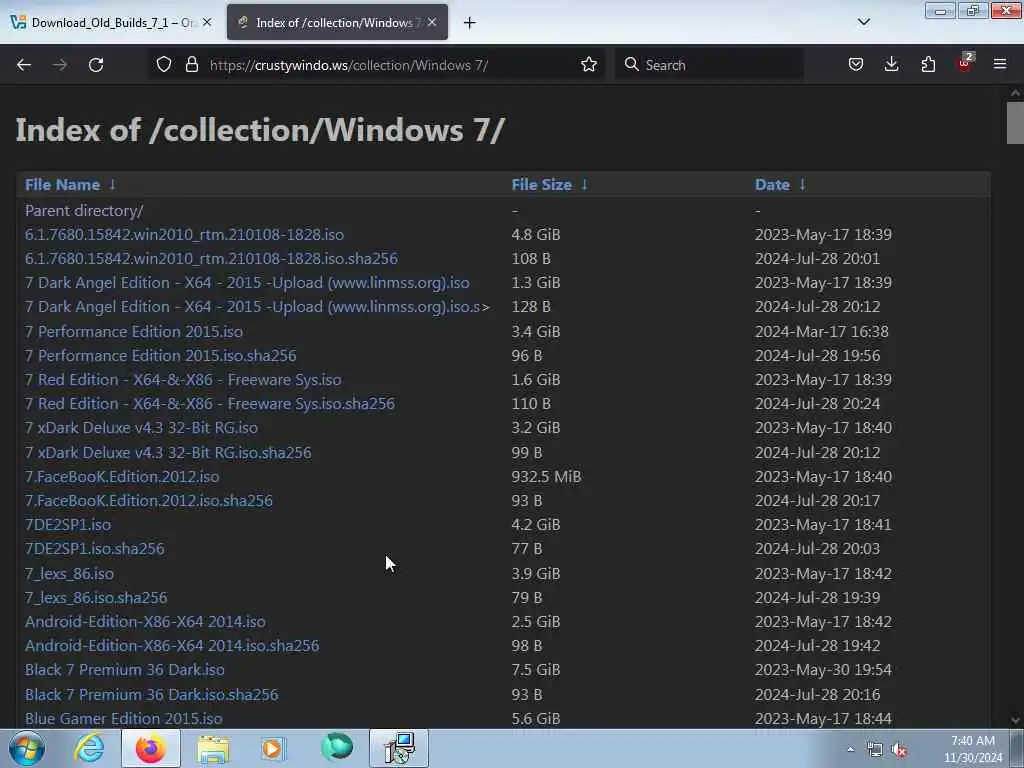Open Windows Explorer folder in taskbar
The height and width of the screenshot is (768, 1024).
tap(213, 749)
